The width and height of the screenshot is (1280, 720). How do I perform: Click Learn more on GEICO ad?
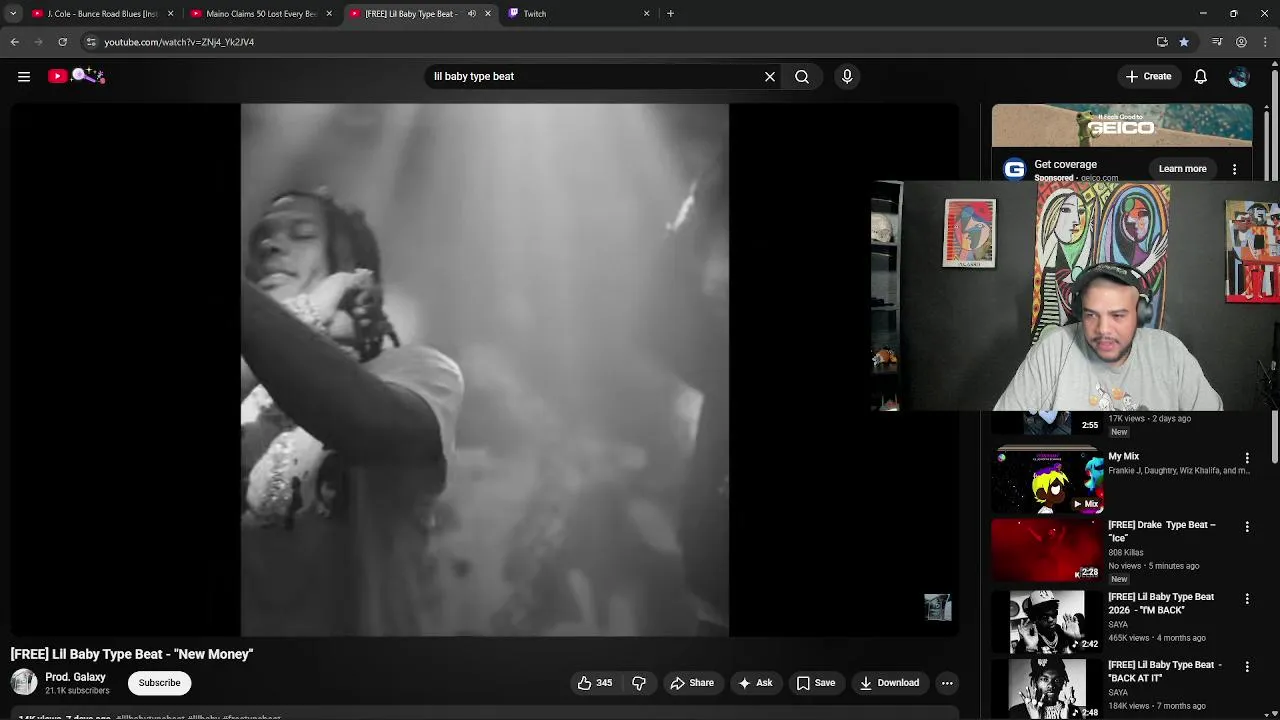click(x=1182, y=169)
